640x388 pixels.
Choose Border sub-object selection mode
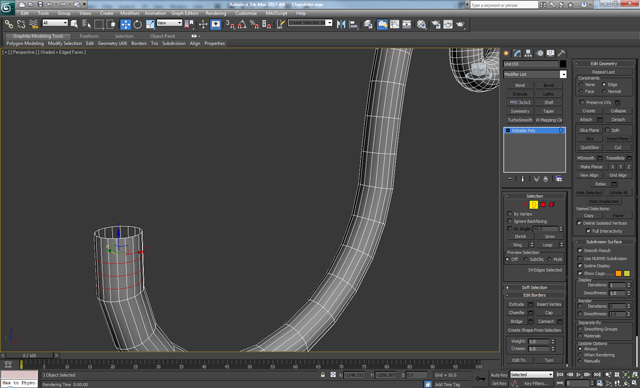(x=533, y=204)
